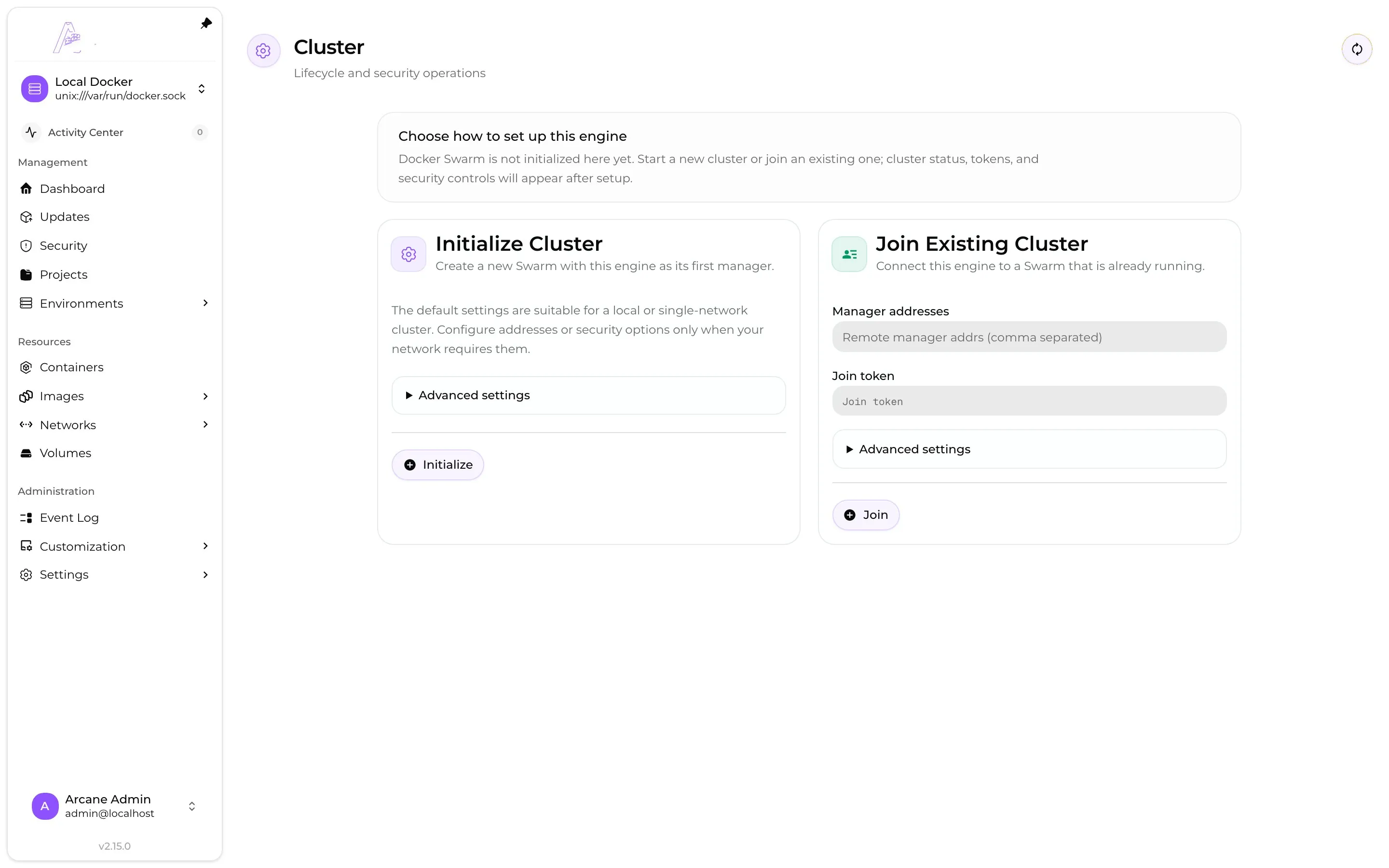Focus the Join token input field
Screen dimensions: 1389x868
pos(1029,401)
